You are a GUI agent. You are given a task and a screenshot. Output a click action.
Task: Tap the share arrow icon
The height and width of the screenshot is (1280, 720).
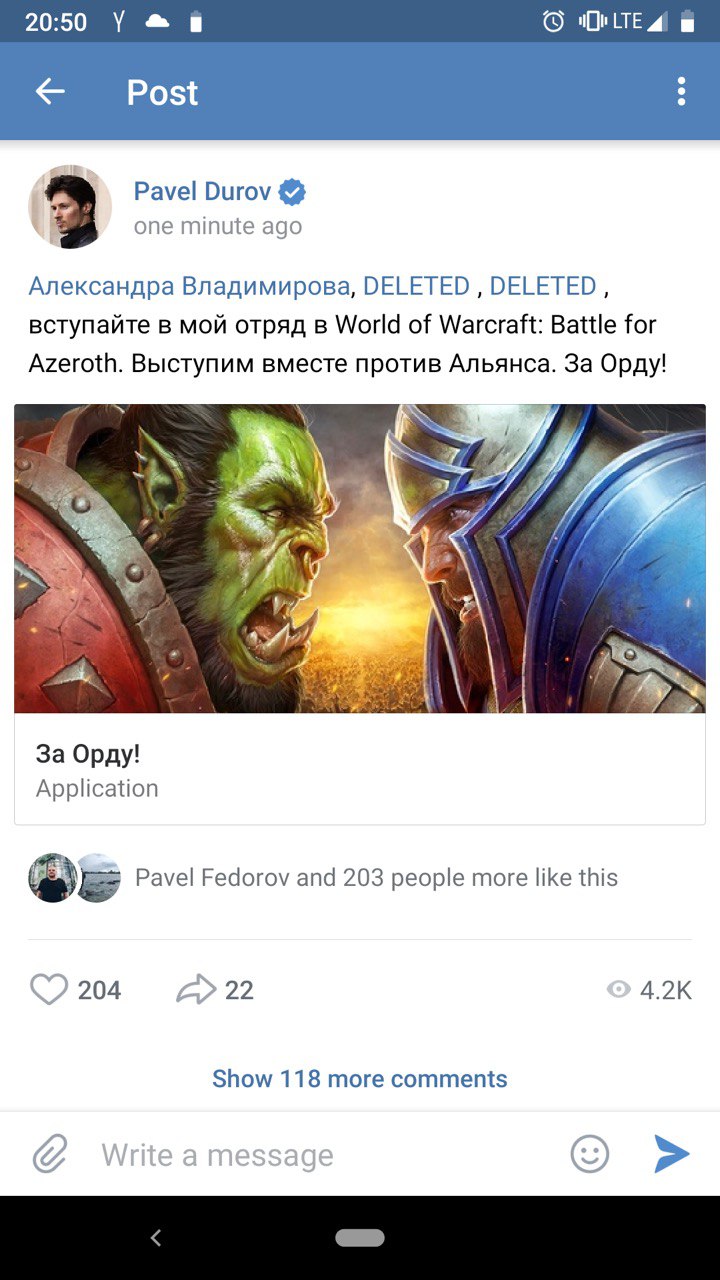196,990
